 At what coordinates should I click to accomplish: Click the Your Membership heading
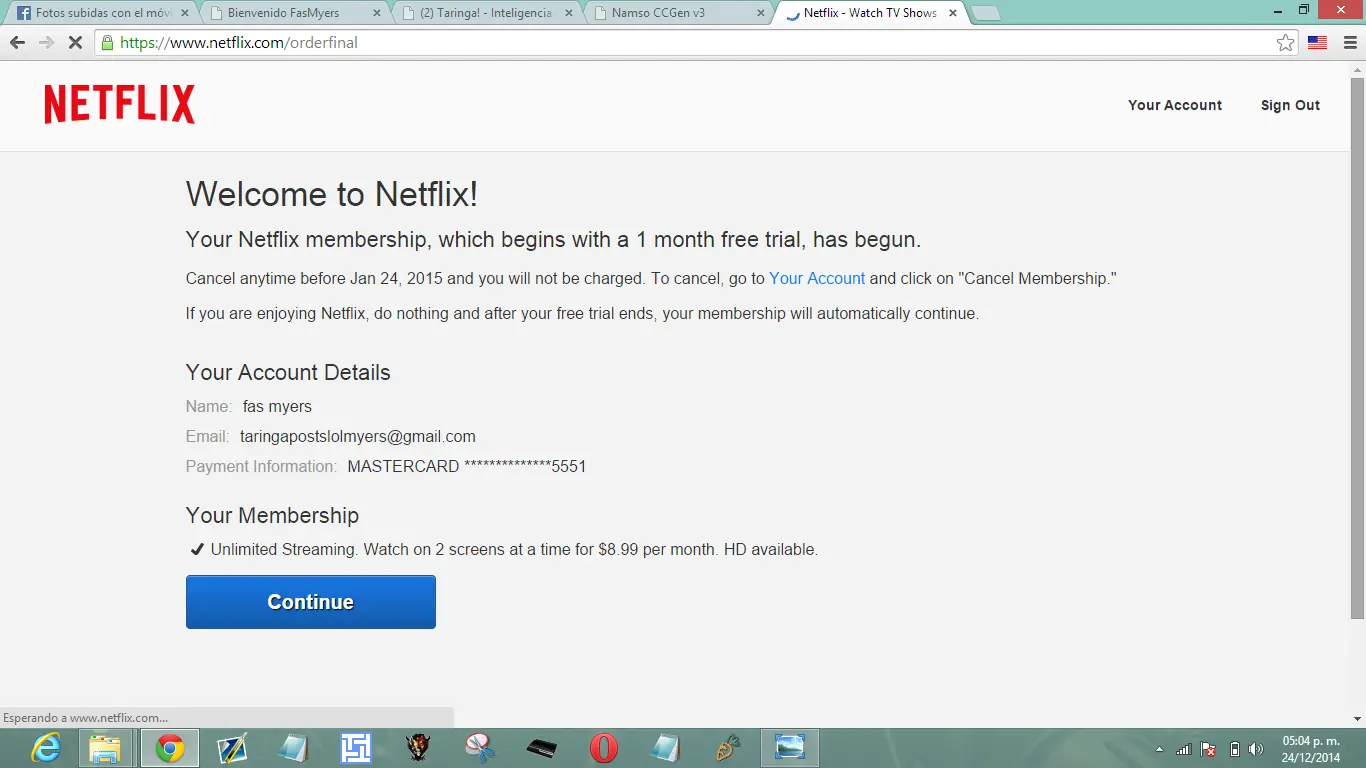(x=272, y=516)
